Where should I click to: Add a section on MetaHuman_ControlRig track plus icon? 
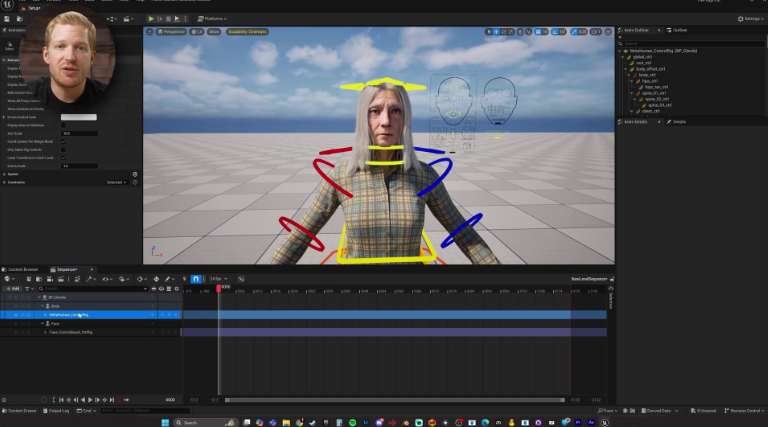pos(153,315)
